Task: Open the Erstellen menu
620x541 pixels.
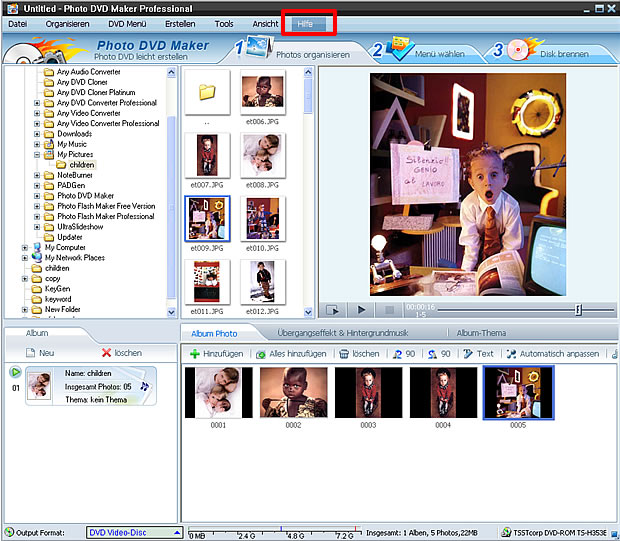Action: (x=180, y=24)
